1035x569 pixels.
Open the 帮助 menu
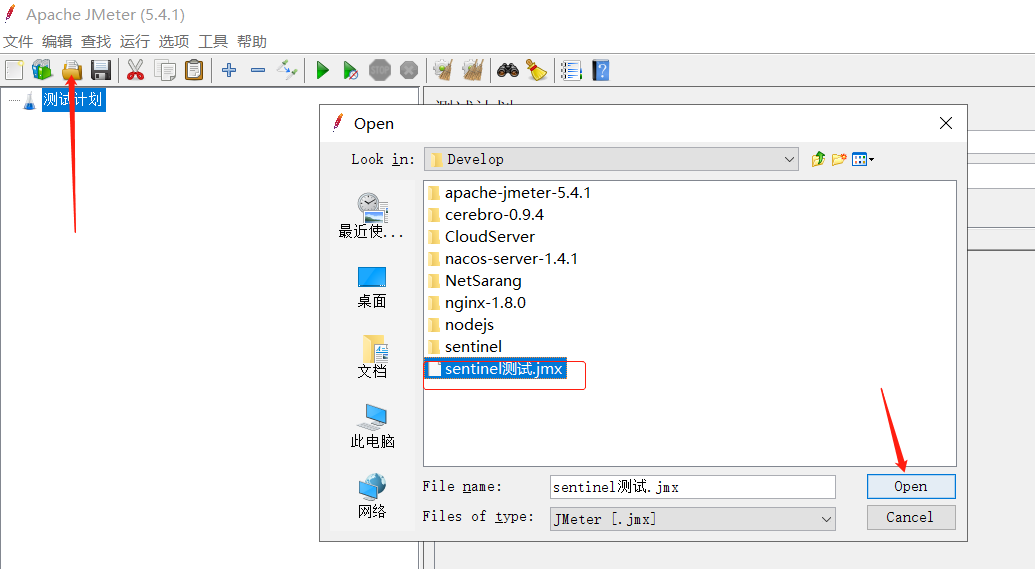tap(251, 42)
